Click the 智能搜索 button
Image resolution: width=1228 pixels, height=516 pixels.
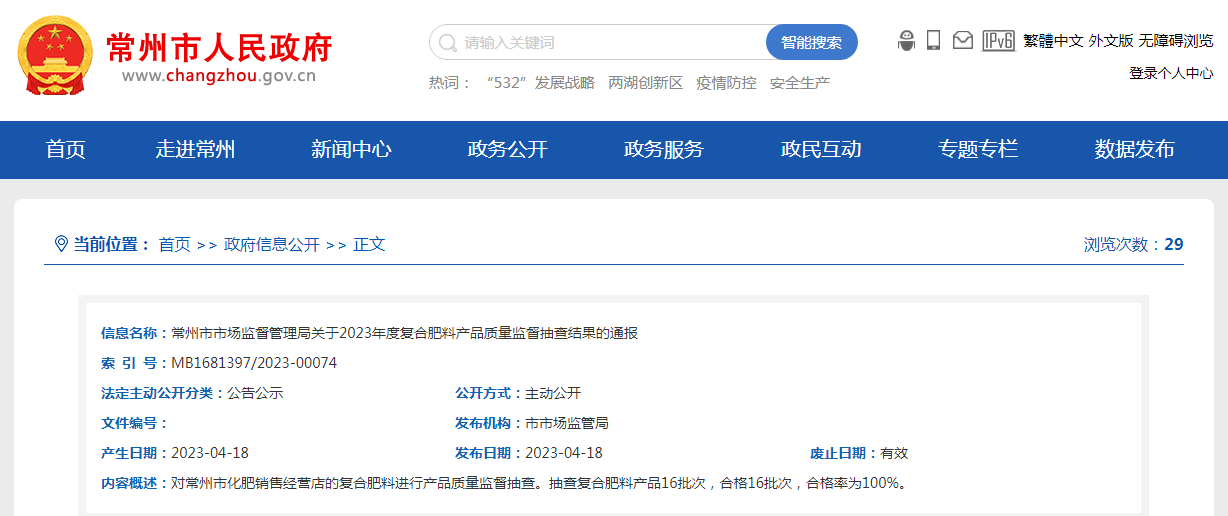coord(812,43)
